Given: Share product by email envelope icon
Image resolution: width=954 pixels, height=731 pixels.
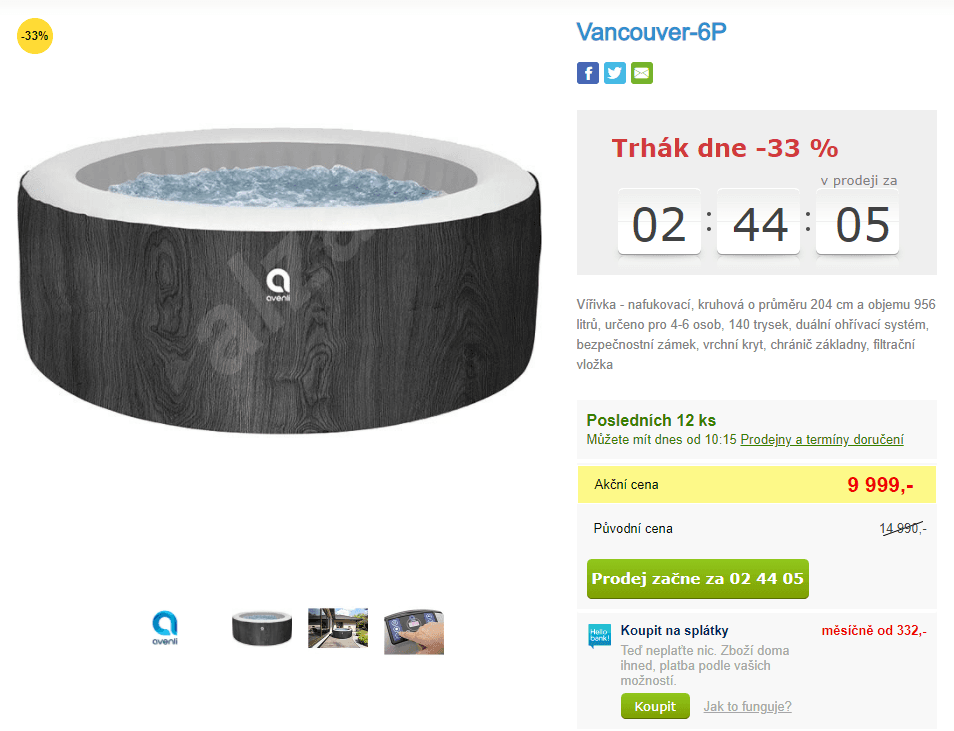Looking at the screenshot, I should (642, 73).
